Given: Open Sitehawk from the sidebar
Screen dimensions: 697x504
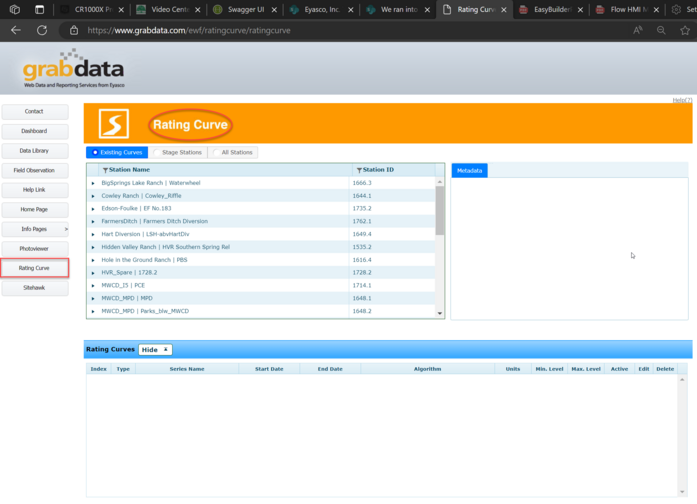Looking at the screenshot, I should pos(35,288).
